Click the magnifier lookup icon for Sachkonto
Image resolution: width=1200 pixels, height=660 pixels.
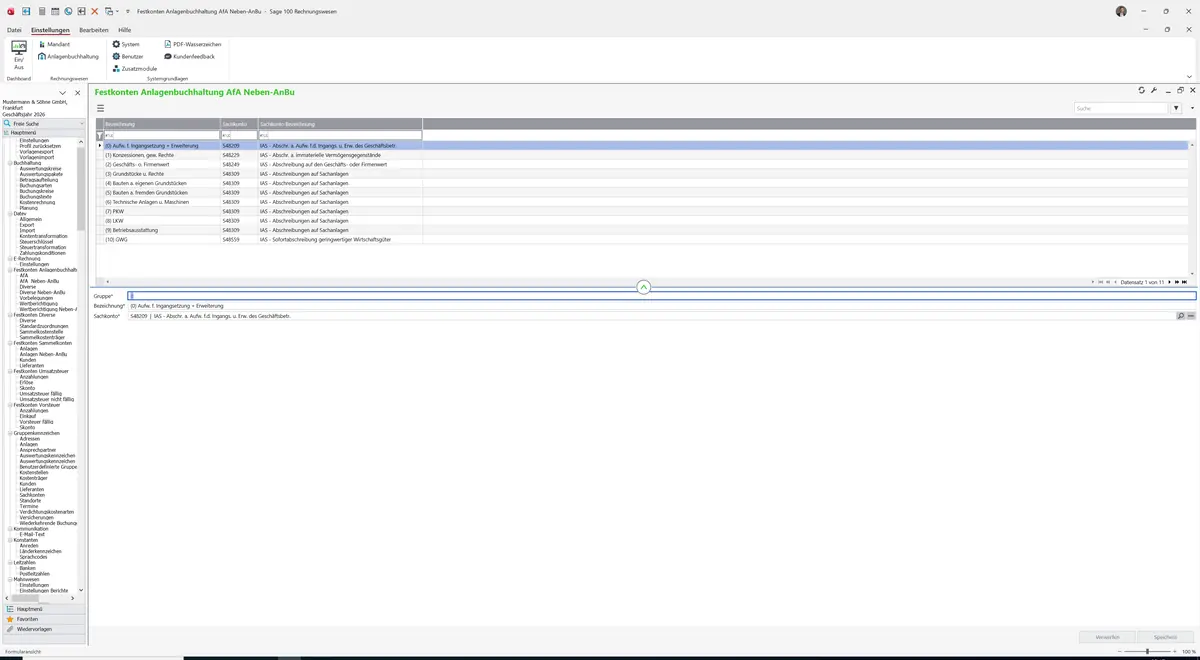(x=1180, y=316)
